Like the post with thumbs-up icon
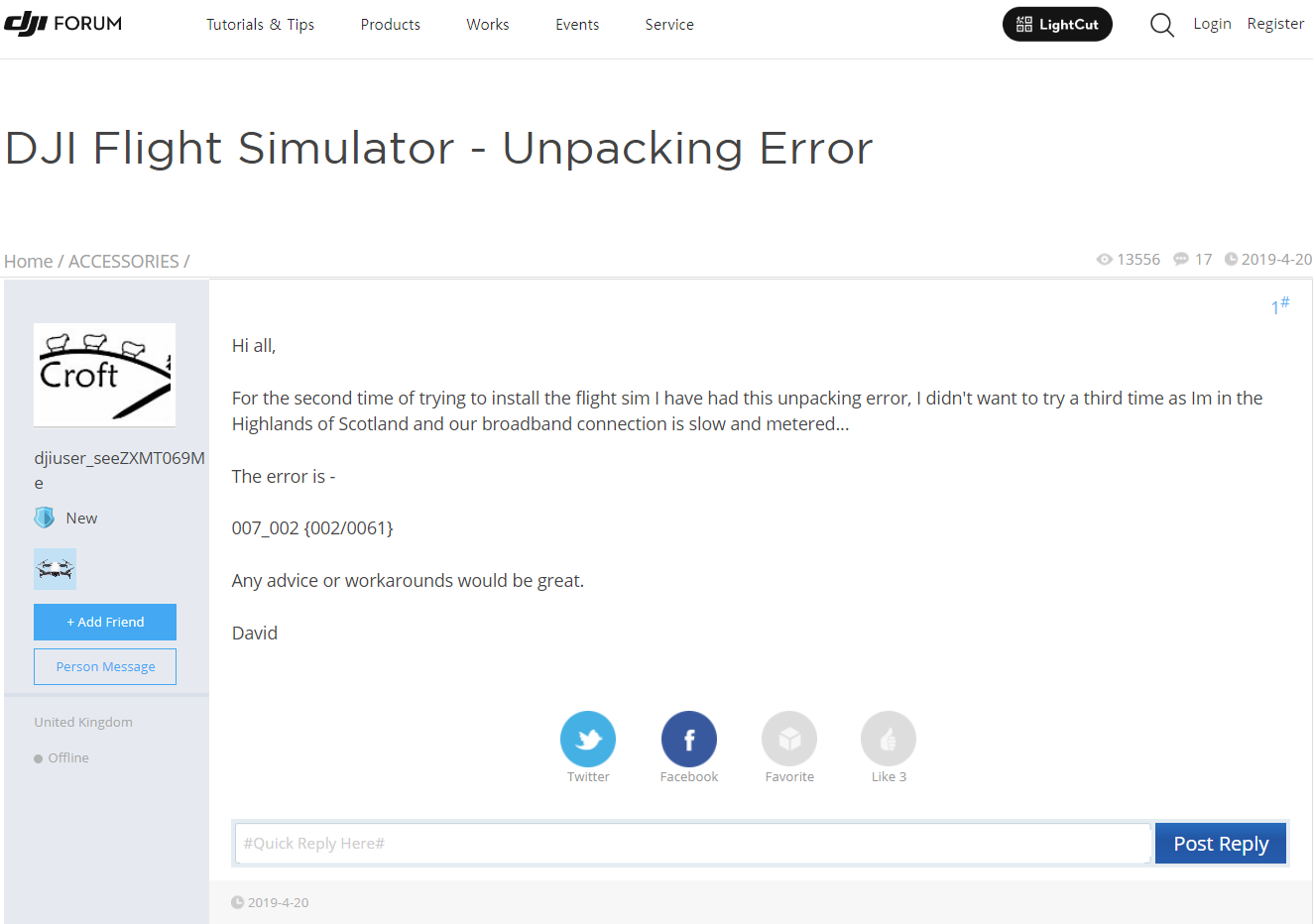 click(889, 739)
